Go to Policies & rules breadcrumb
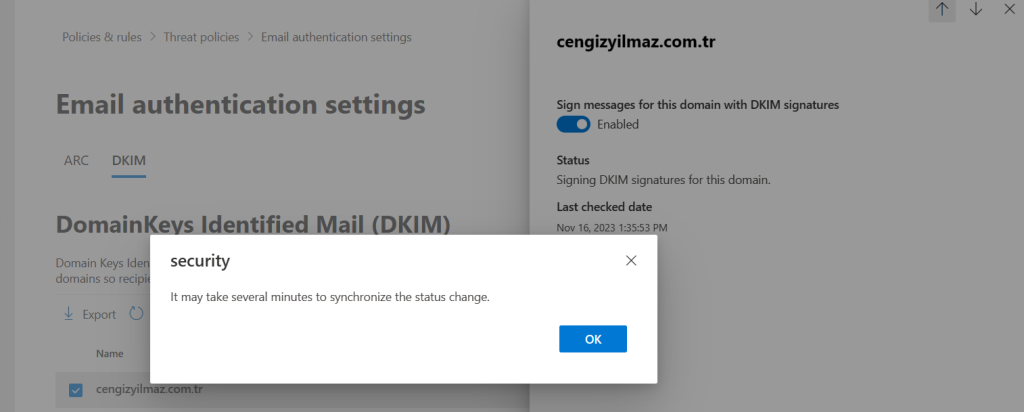 click(x=102, y=37)
